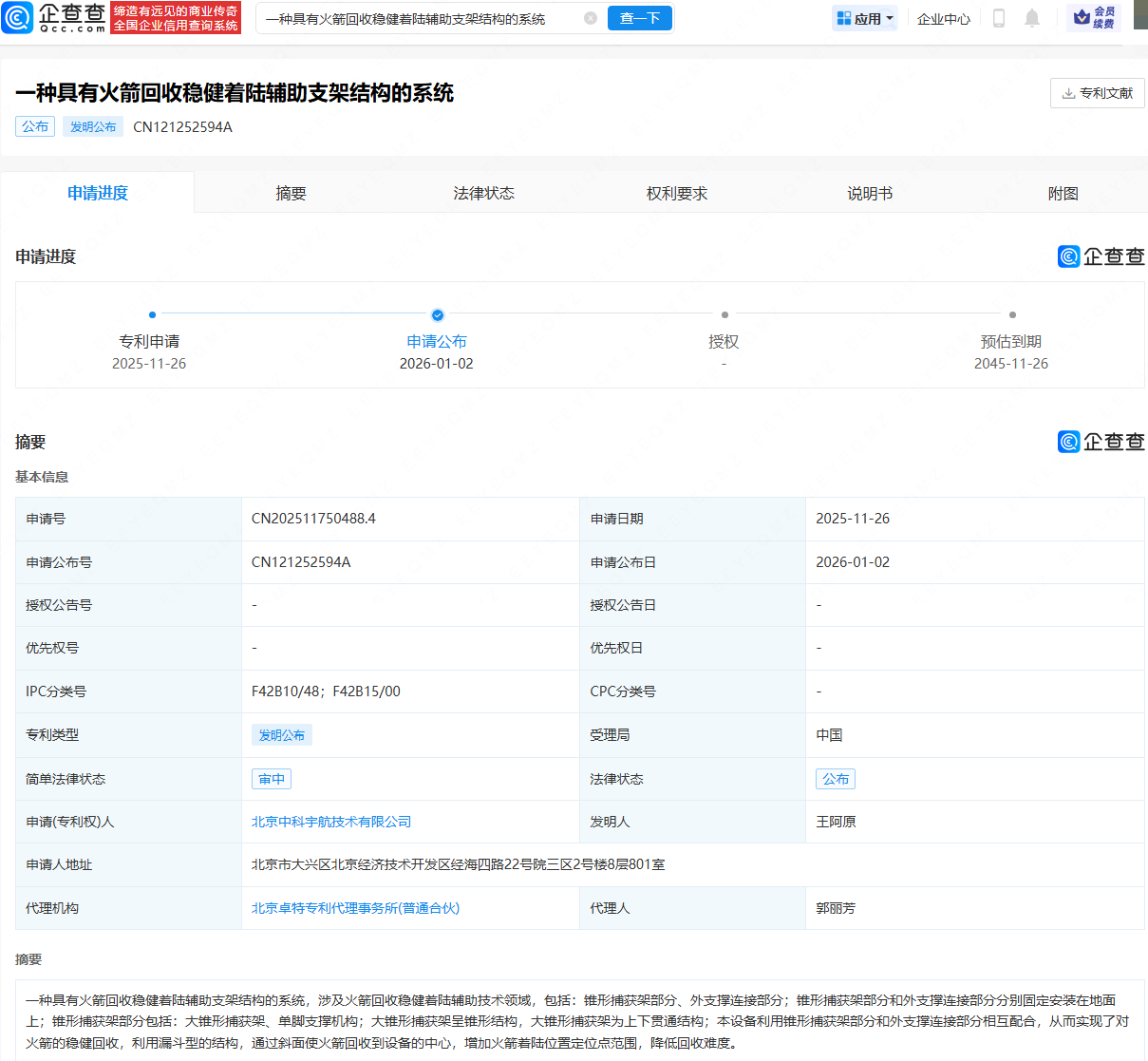The width and height of the screenshot is (1148, 1061).
Task: Switch to the 权利要求 tab
Action: [677, 193]
